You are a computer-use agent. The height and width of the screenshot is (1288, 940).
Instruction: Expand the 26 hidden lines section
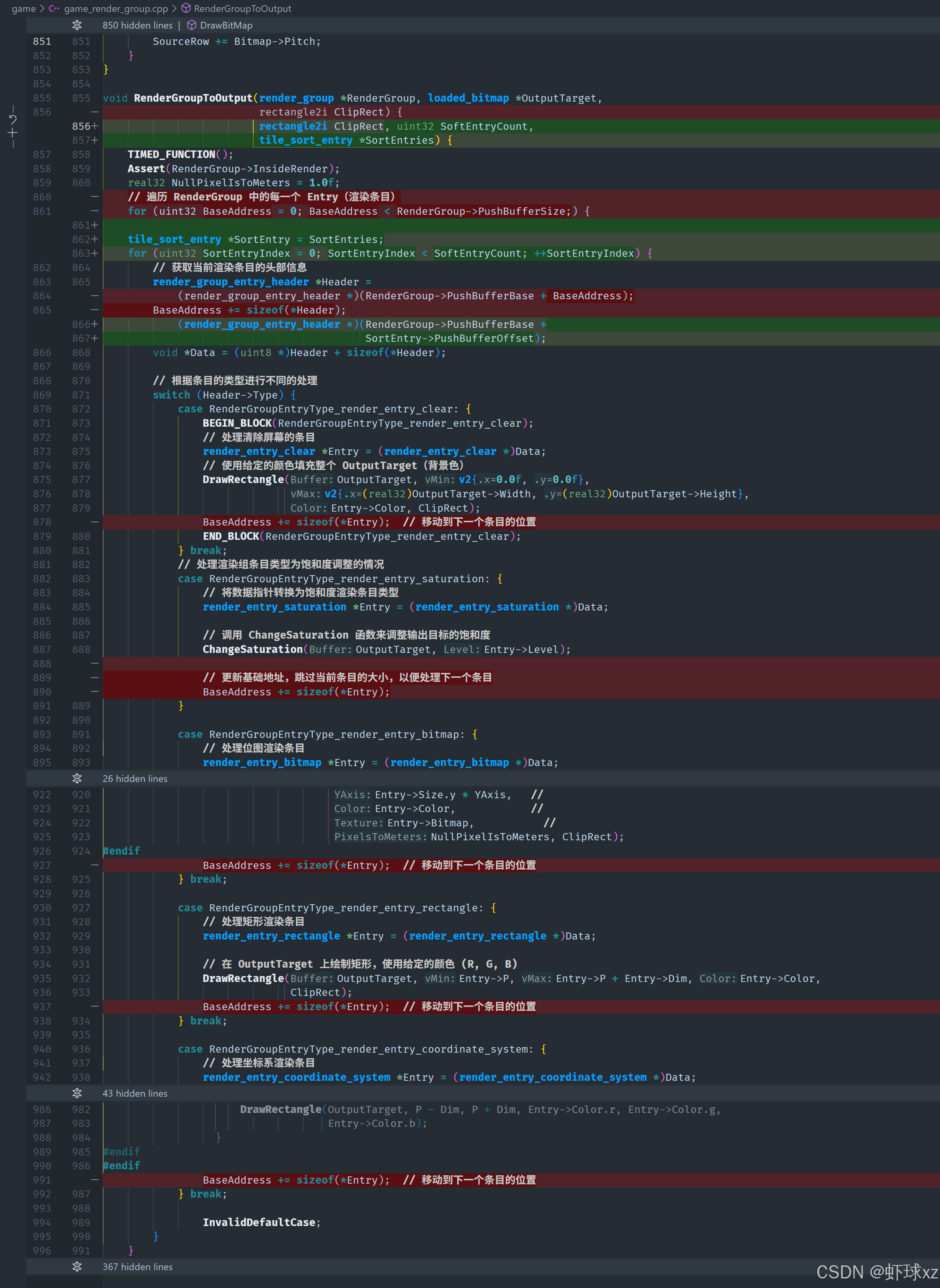point(135,778)
